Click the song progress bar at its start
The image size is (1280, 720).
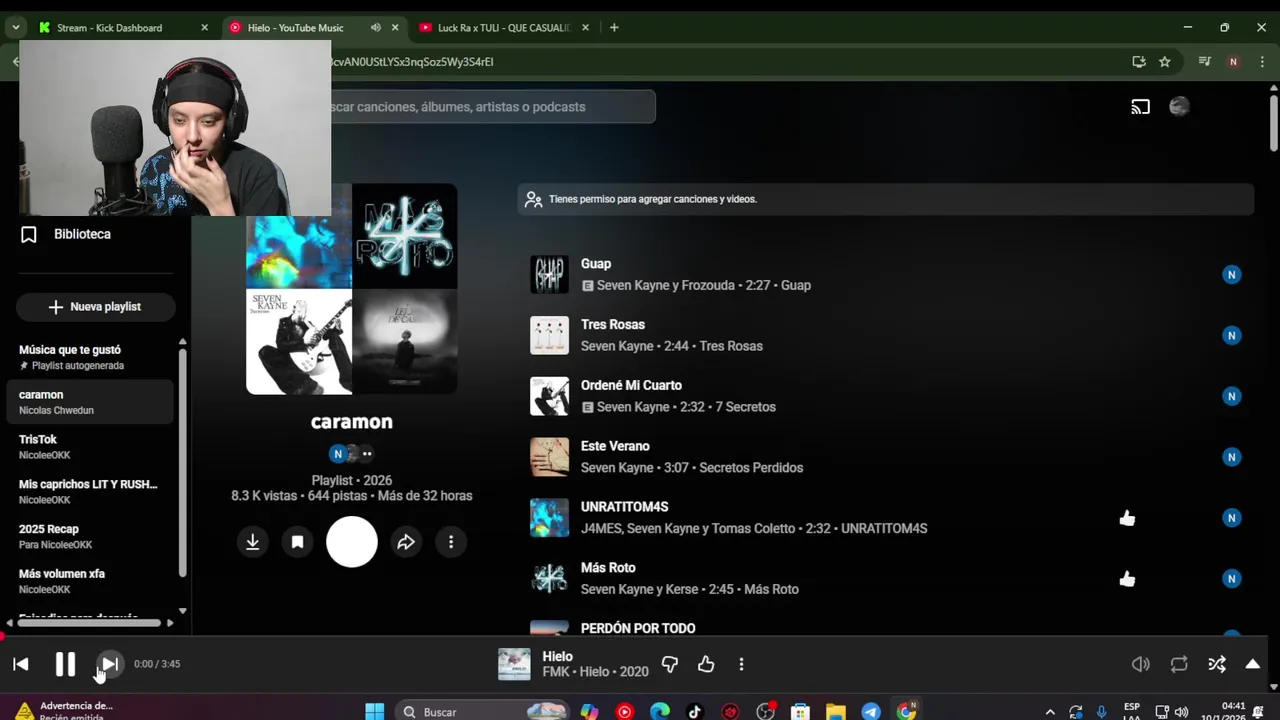point(3,636)
